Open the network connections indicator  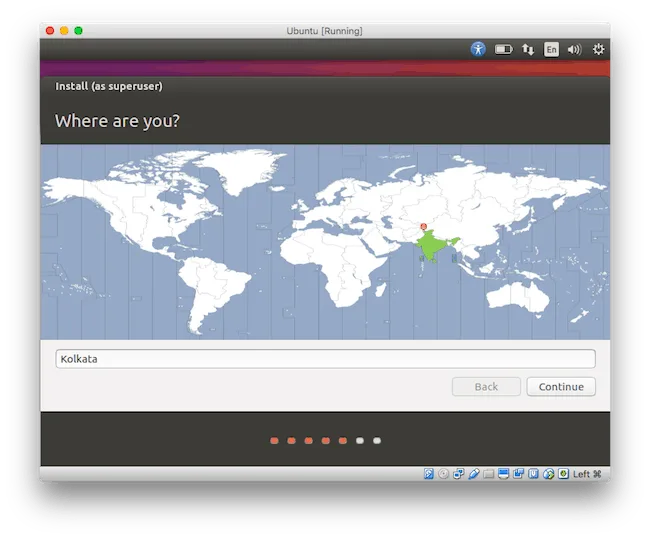[x=527, y=49]
